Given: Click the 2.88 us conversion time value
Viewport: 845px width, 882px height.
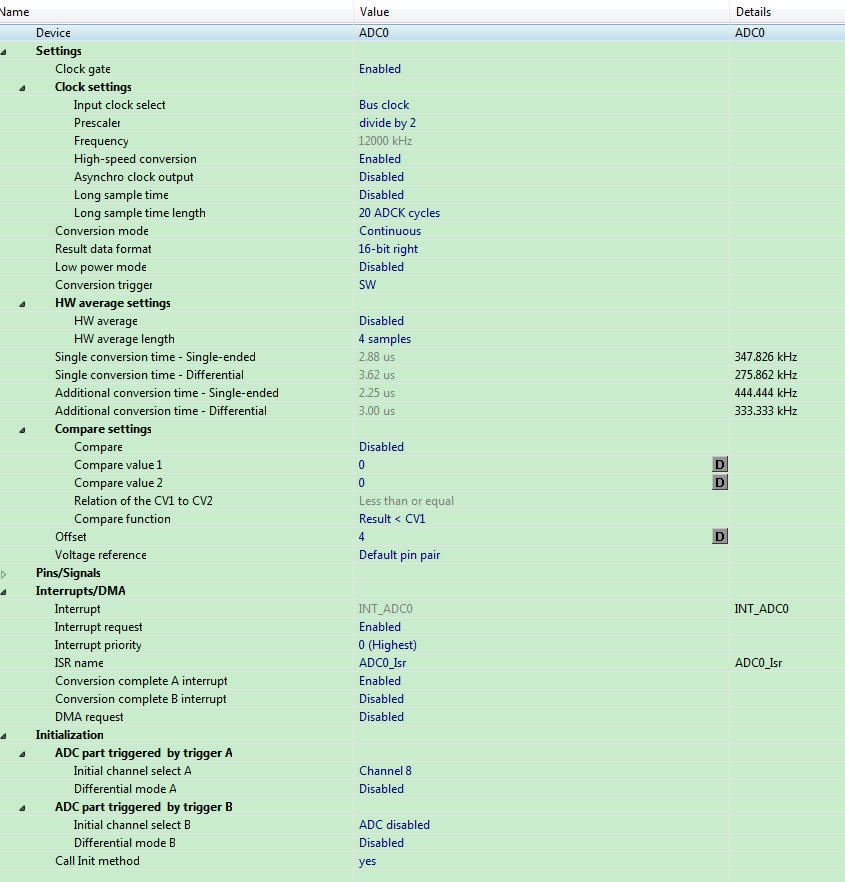Looking at the screenshot, I should [x=376, y=357].
